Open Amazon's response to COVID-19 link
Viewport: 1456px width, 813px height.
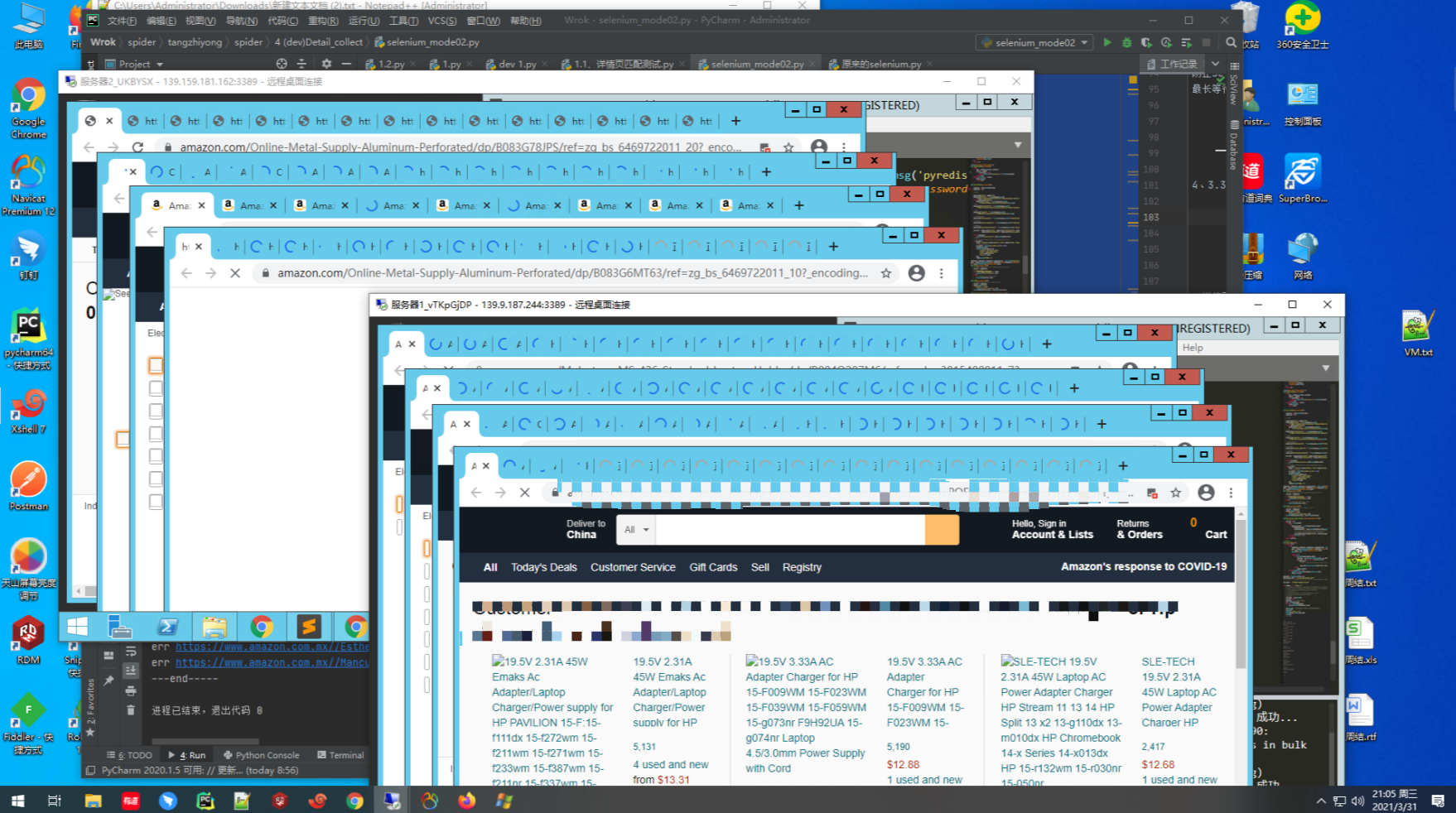pyautogui.click(x=1144, y=566)
